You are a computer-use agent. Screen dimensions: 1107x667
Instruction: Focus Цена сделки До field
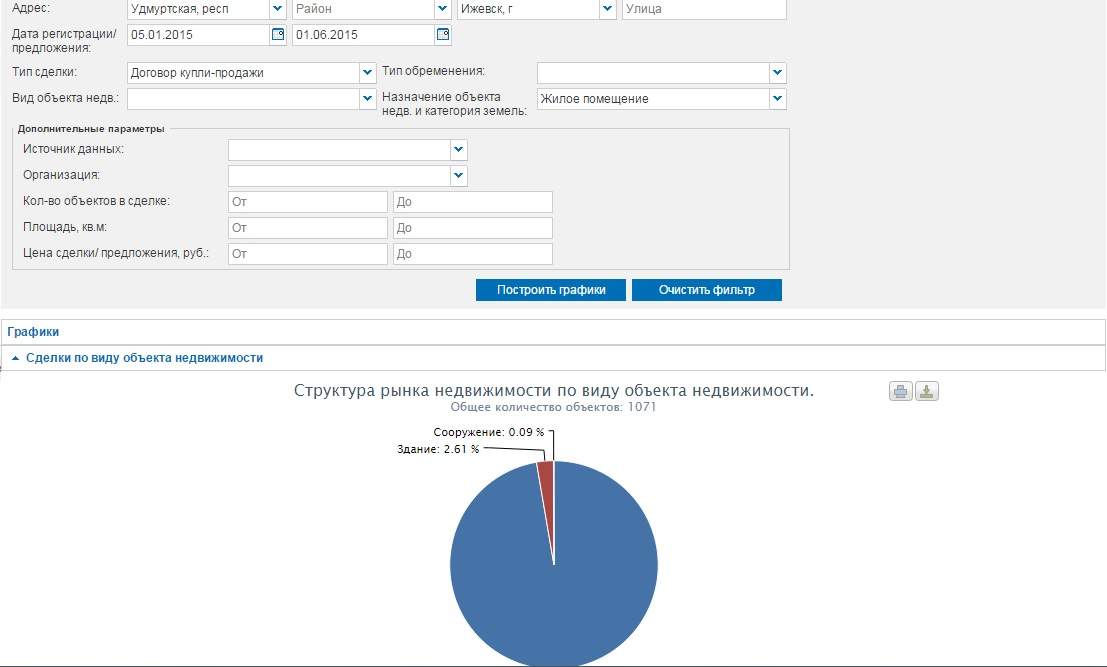pyautogui.click(x=472, y=254)
